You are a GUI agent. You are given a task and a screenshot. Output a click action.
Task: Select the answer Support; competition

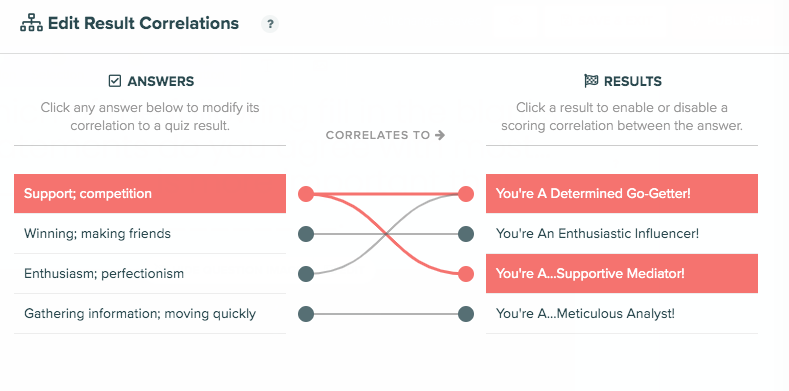coord(150,194)
